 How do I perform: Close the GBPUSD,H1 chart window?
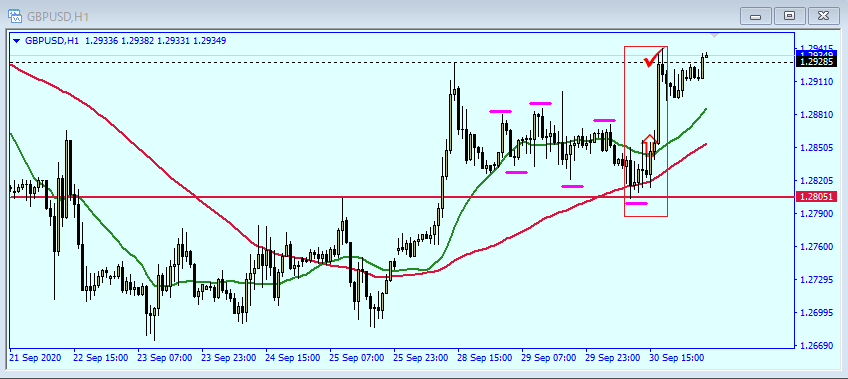point(824,16)
